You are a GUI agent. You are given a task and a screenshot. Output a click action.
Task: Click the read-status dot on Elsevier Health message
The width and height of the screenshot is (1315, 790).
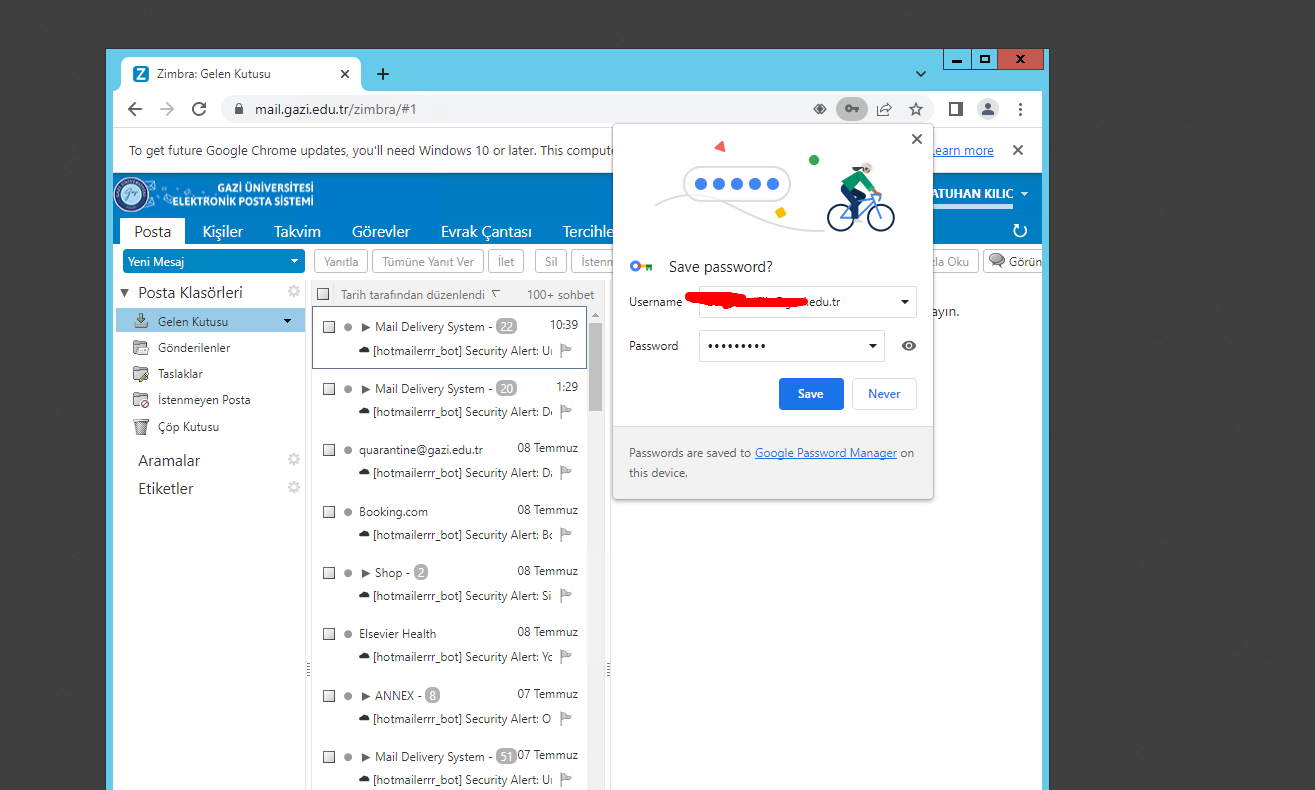pos(348,634)
